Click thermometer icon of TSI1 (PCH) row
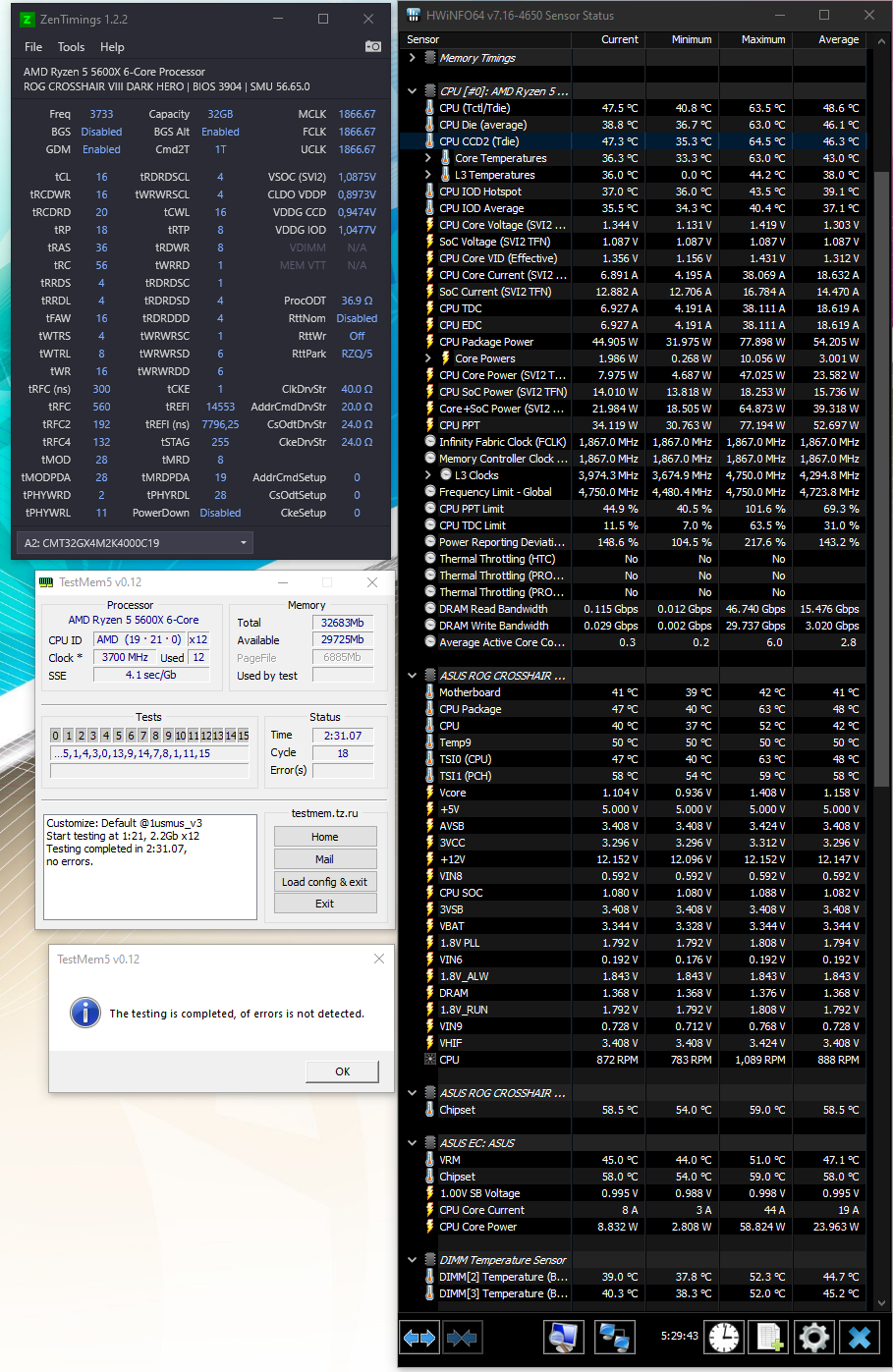This screenshot has height=1372, width=893. 429,776
